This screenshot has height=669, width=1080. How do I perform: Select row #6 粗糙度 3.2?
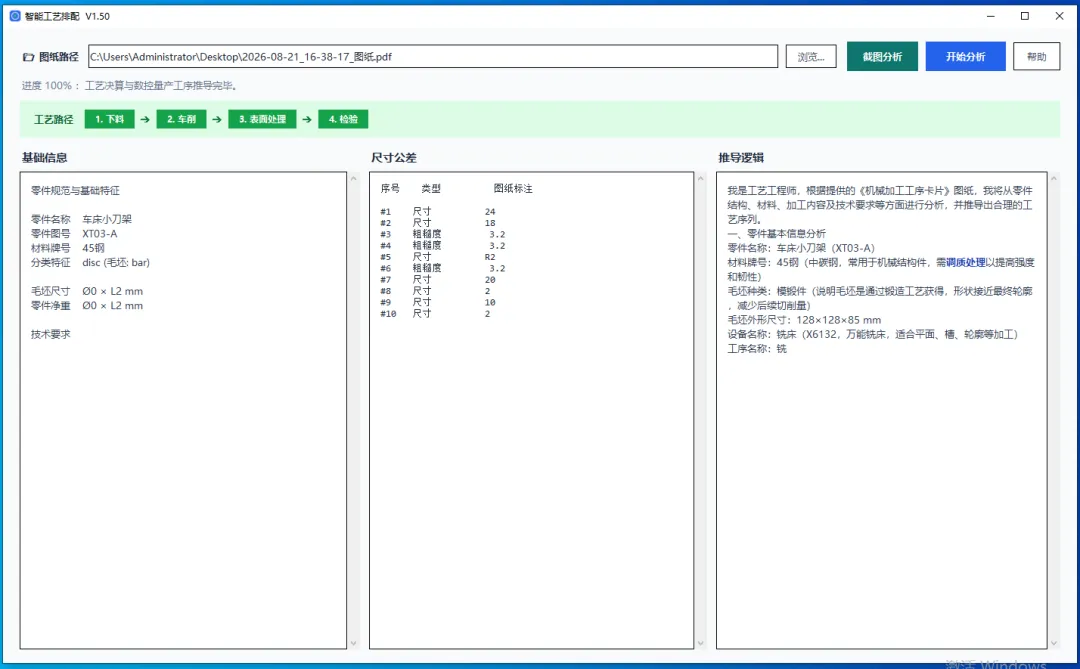click(x=443, y=268)
